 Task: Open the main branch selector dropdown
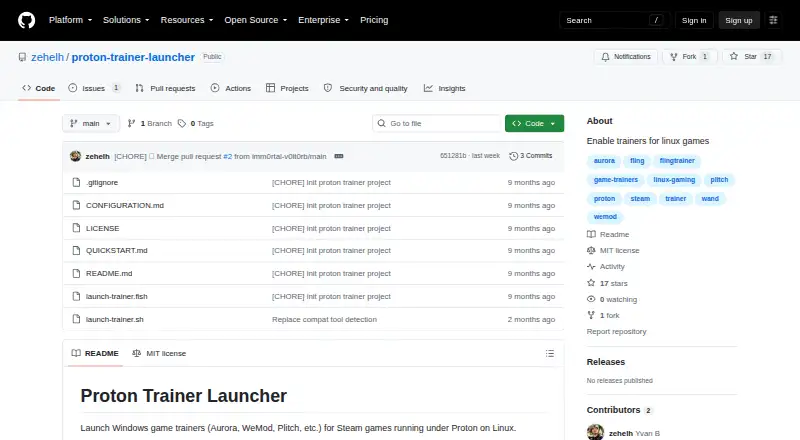(91, 124)
